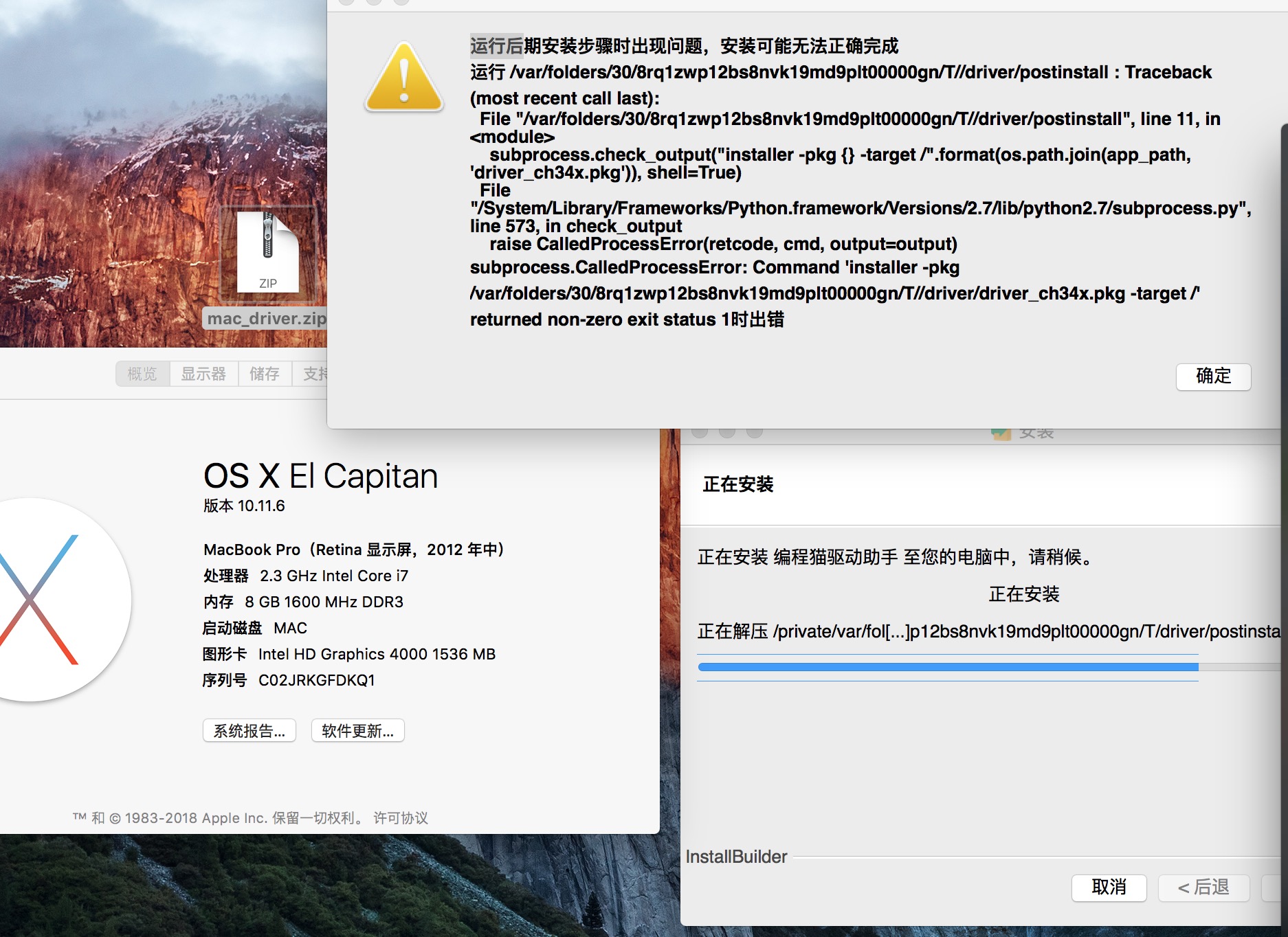
Task: Click the 处理器 2.3 GHz Intel Core i7 line
Action: 306,576
